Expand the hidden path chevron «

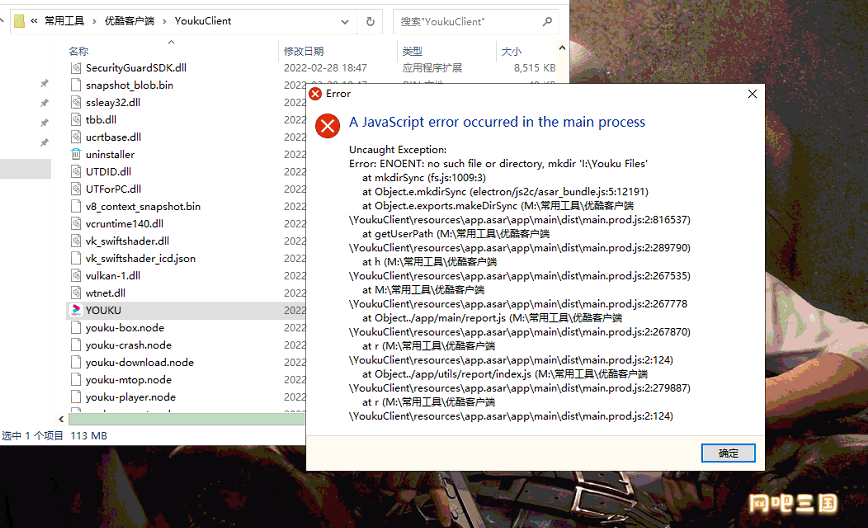34,21
